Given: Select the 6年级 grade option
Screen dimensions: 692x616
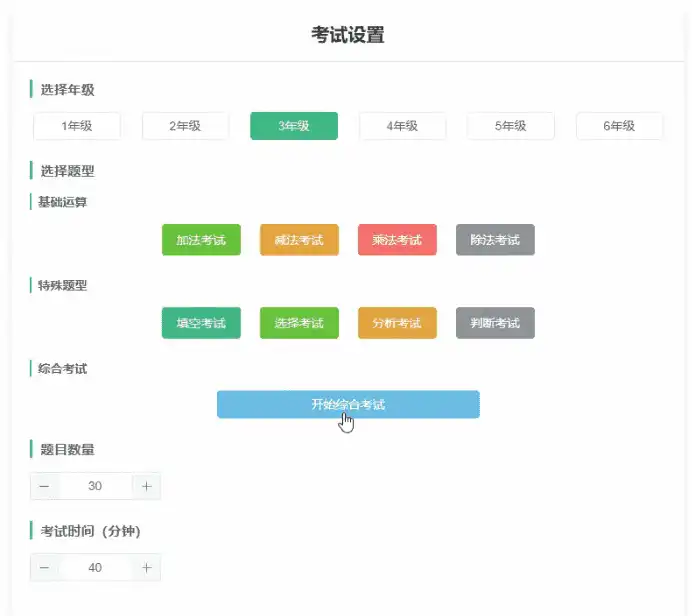Looking at the screenshot, I should click(x=619, y=126).
